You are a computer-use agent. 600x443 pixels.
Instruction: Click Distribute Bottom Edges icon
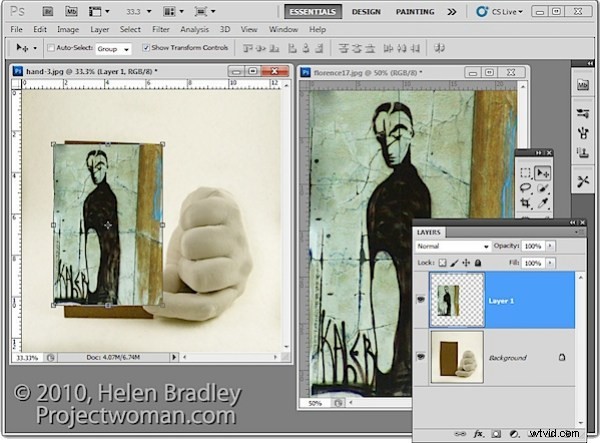(370, 48)
